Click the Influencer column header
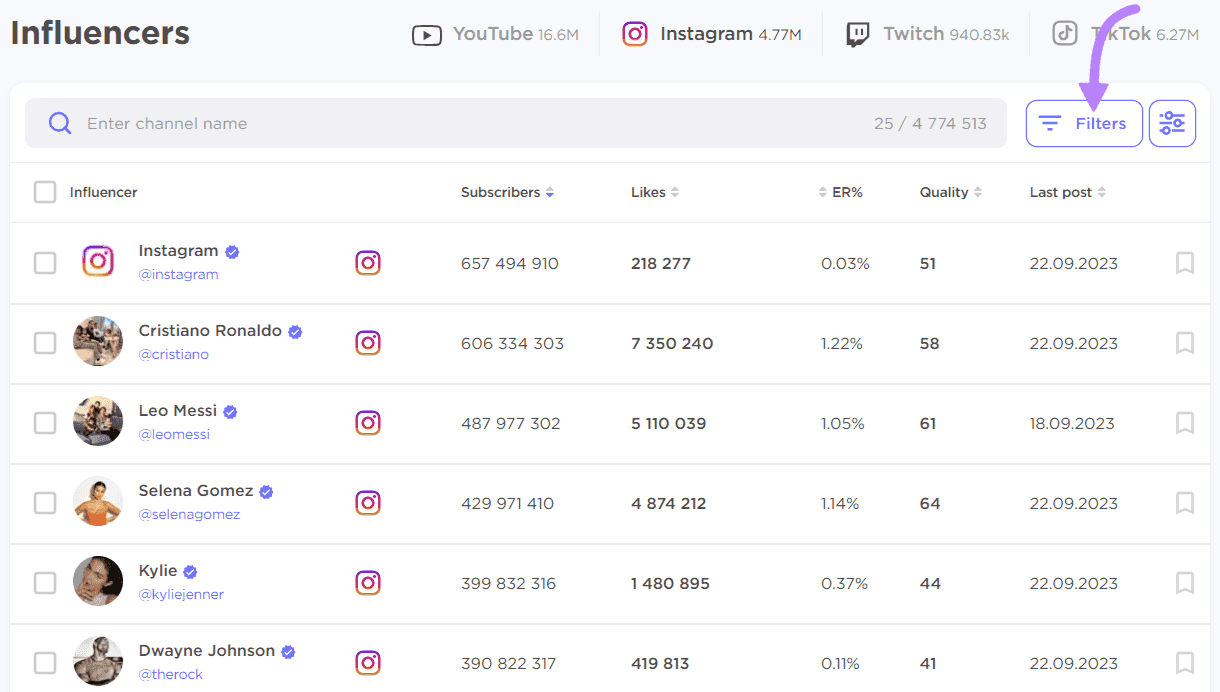The height and width of the screenshot is (692, 1220). click(x=104, y=192)
